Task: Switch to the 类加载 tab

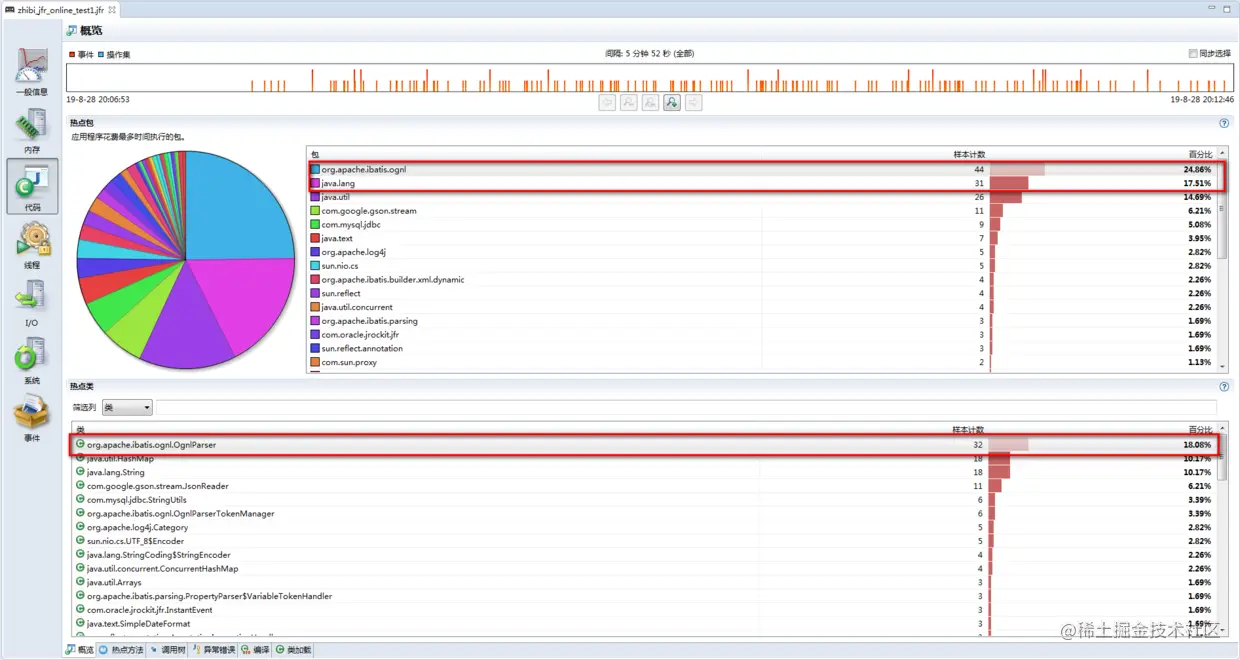Action: click(x=294, y=650)
